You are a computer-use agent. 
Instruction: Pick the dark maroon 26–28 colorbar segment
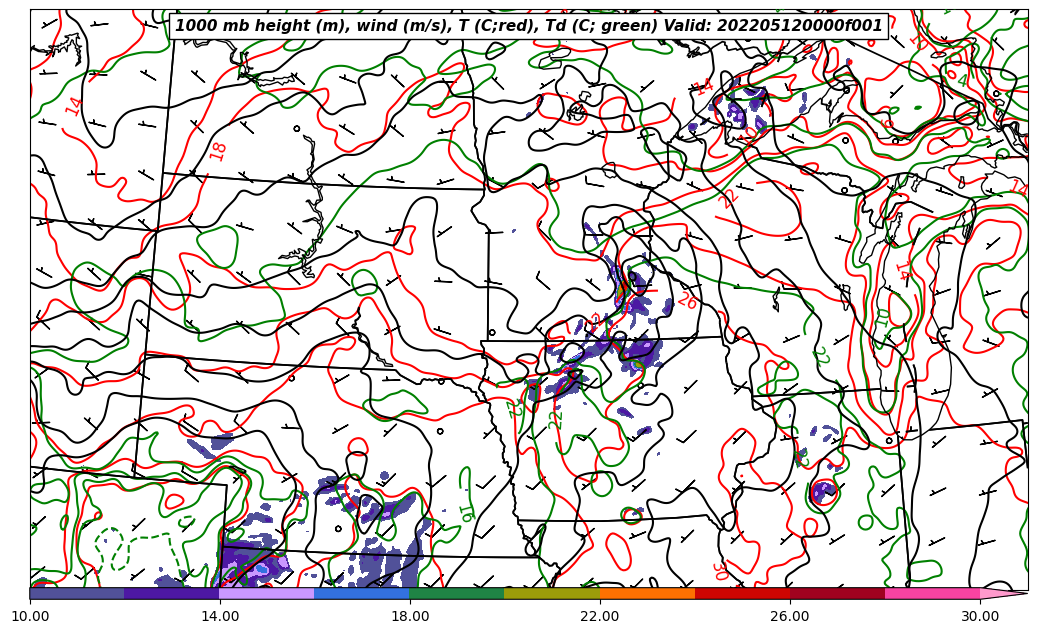click(837, 593)
